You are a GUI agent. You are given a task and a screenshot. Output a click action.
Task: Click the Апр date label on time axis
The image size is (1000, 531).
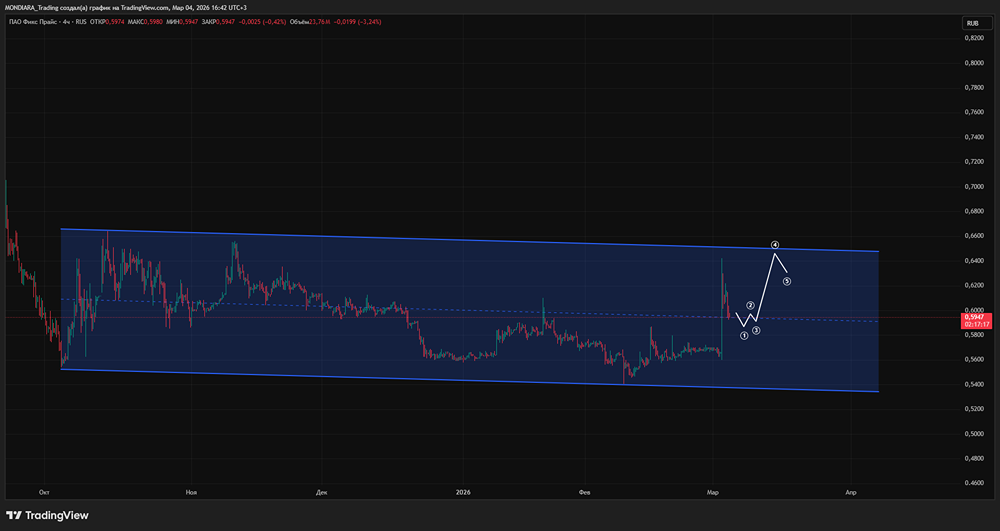(x=849, y=492)
